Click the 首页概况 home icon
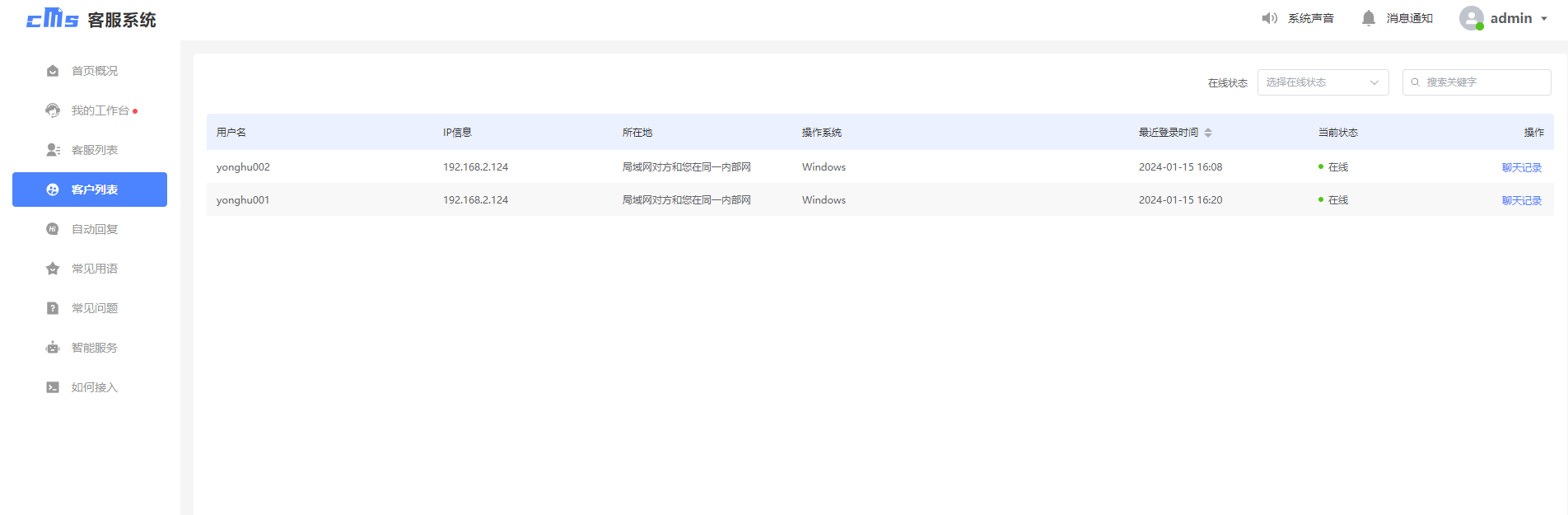Viewport: 1568px width, 515px height. (53, 71)
